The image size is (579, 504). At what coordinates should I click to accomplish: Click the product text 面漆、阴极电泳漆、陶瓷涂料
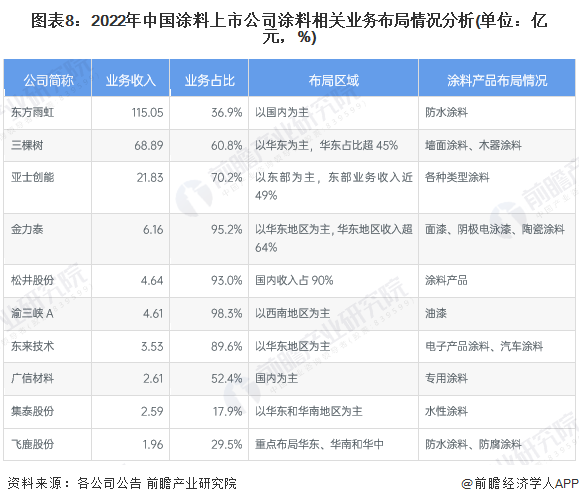click(x=495, y=229)
